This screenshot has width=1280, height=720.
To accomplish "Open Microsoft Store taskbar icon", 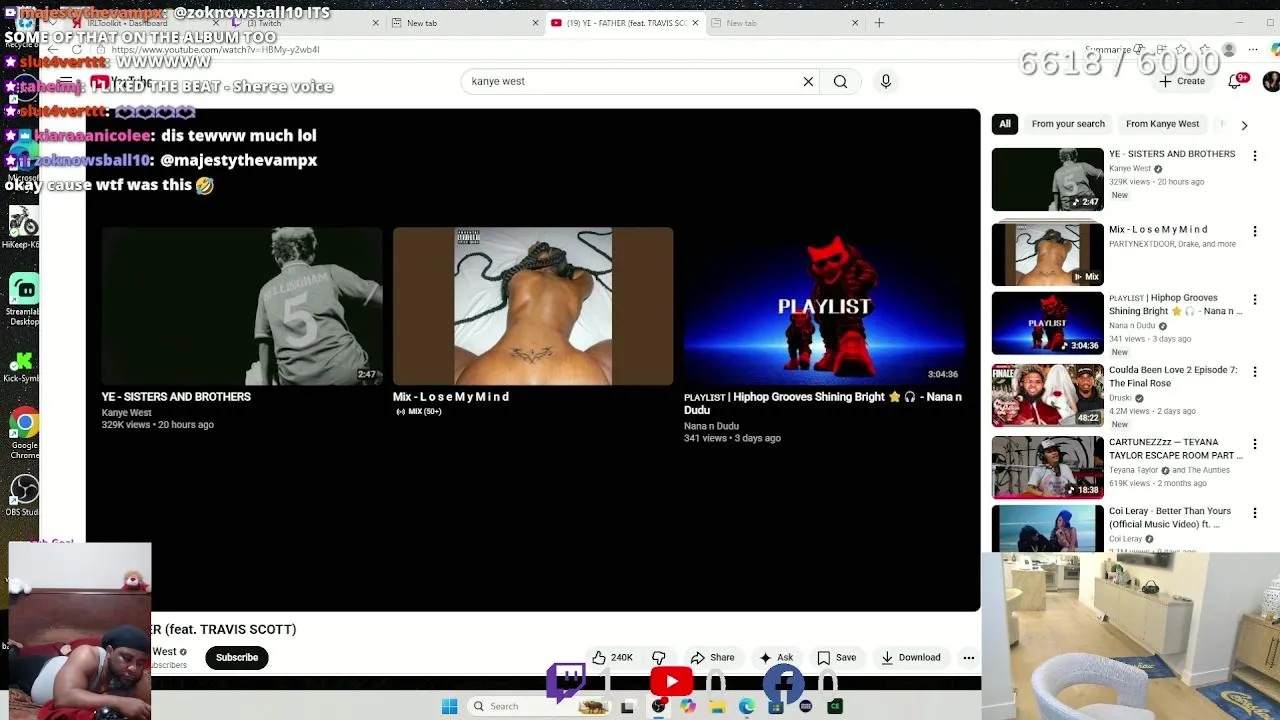I will coord(776,707).
